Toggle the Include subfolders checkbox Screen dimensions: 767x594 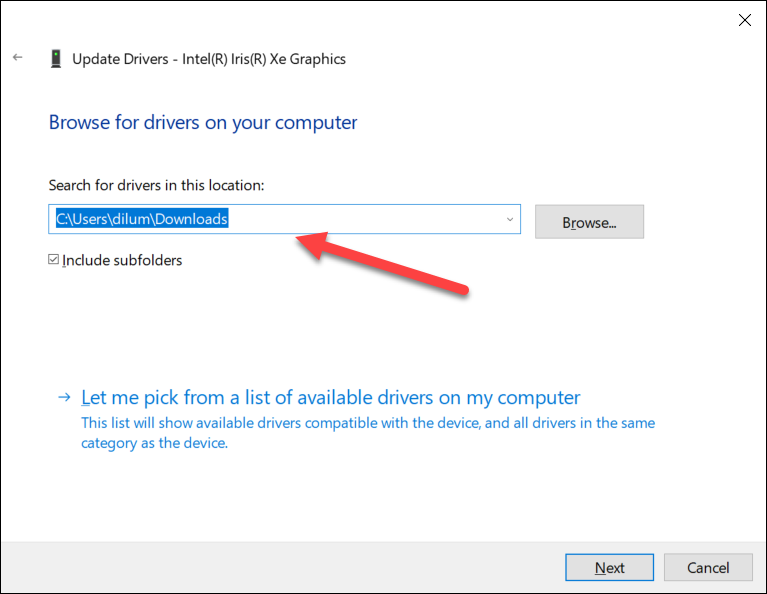point(54,260)
